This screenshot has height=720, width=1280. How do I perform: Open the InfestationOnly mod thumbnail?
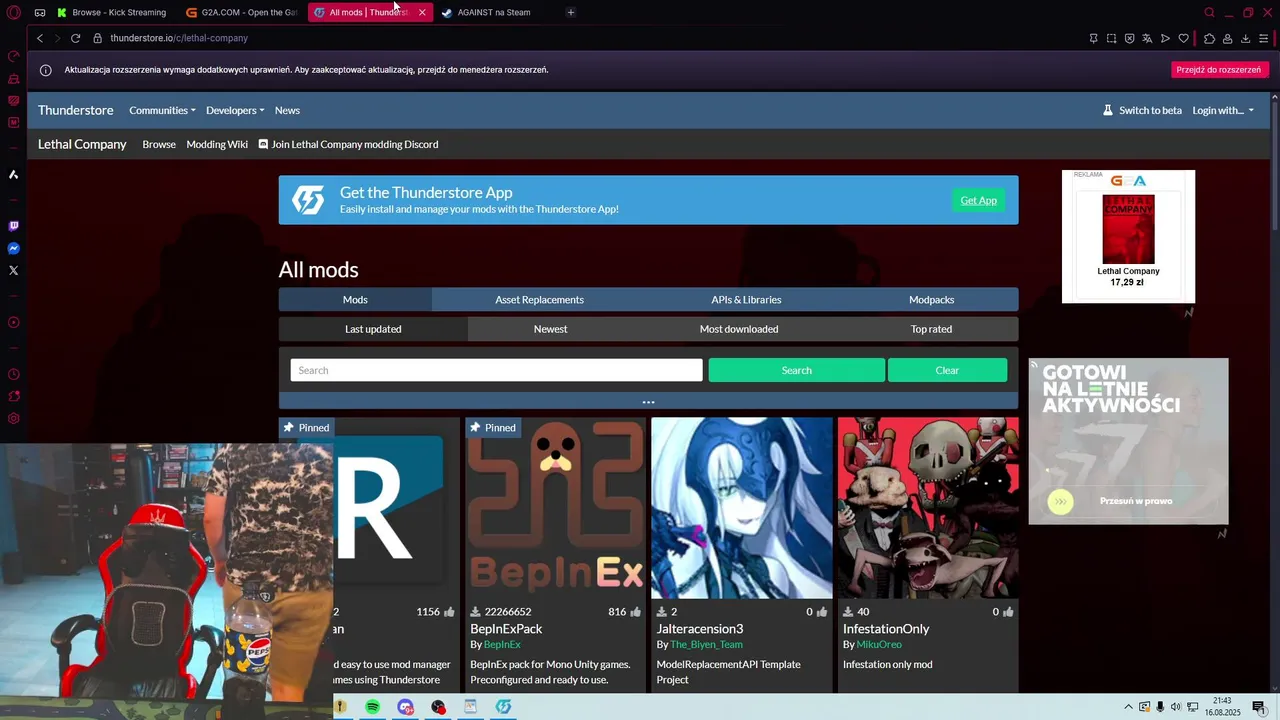pyautogui.click(x=928, y=508)
